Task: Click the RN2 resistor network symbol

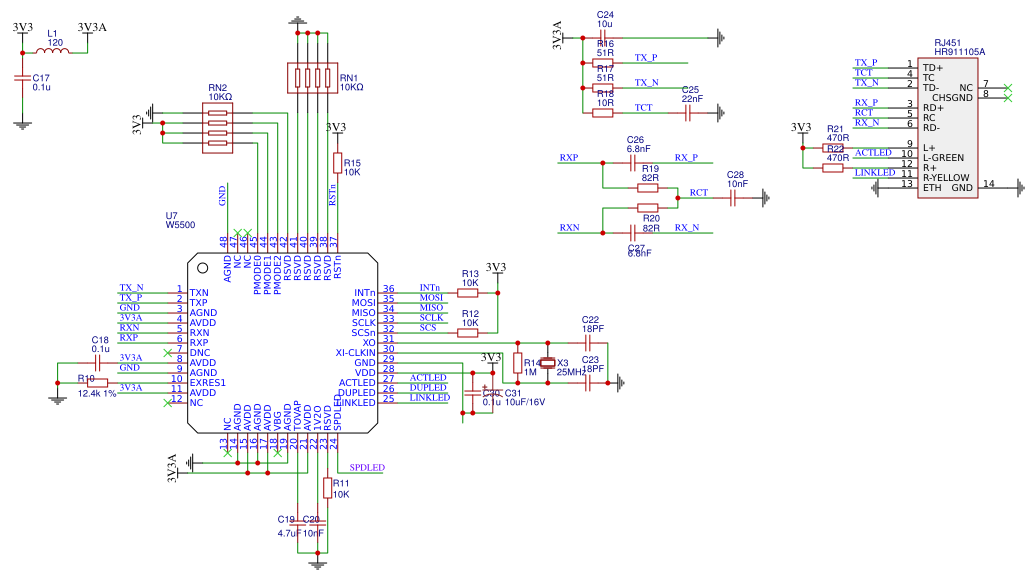Action: (x=218, y=127)
